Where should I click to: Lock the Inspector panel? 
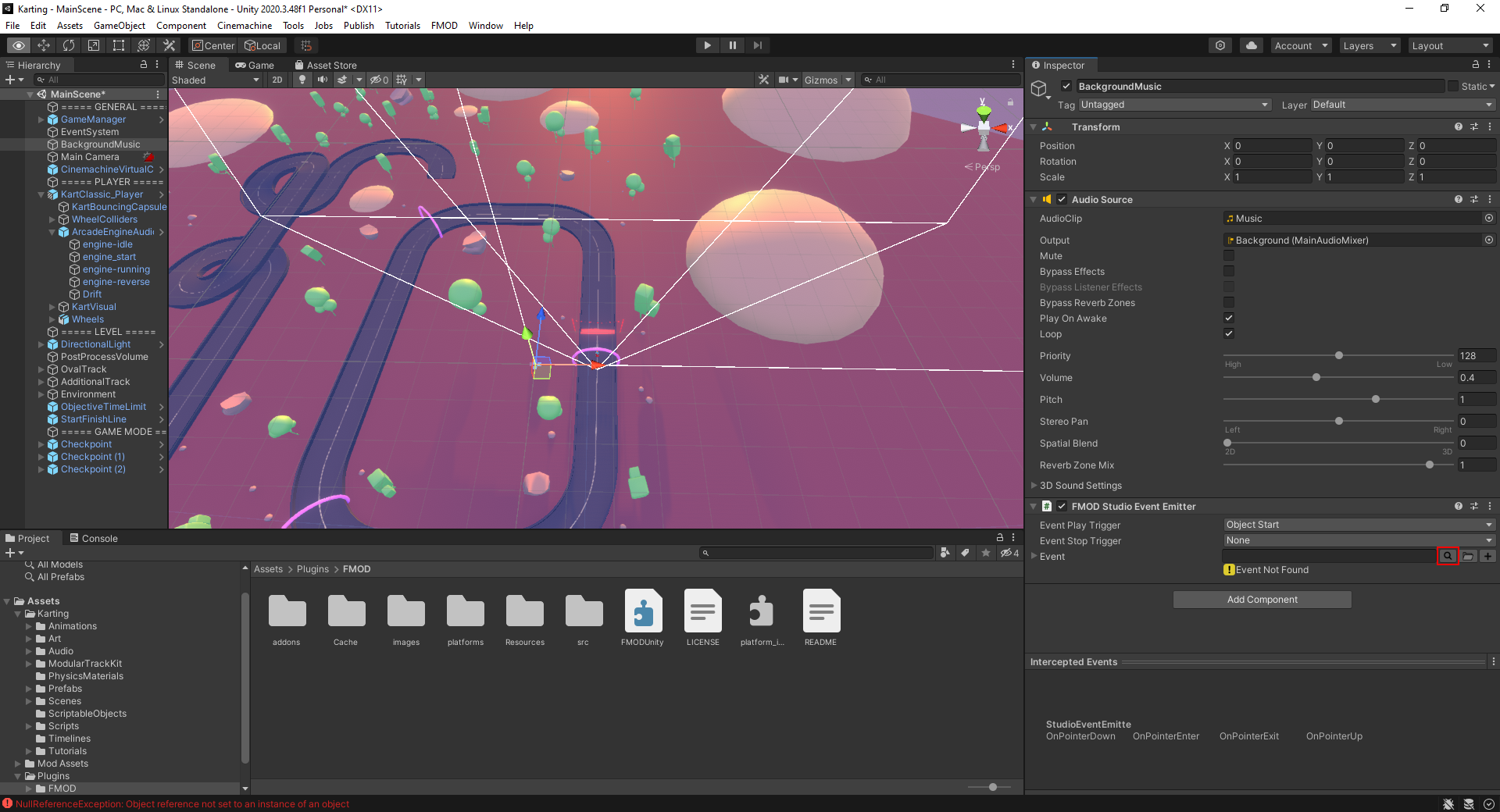coord(1476,65)
